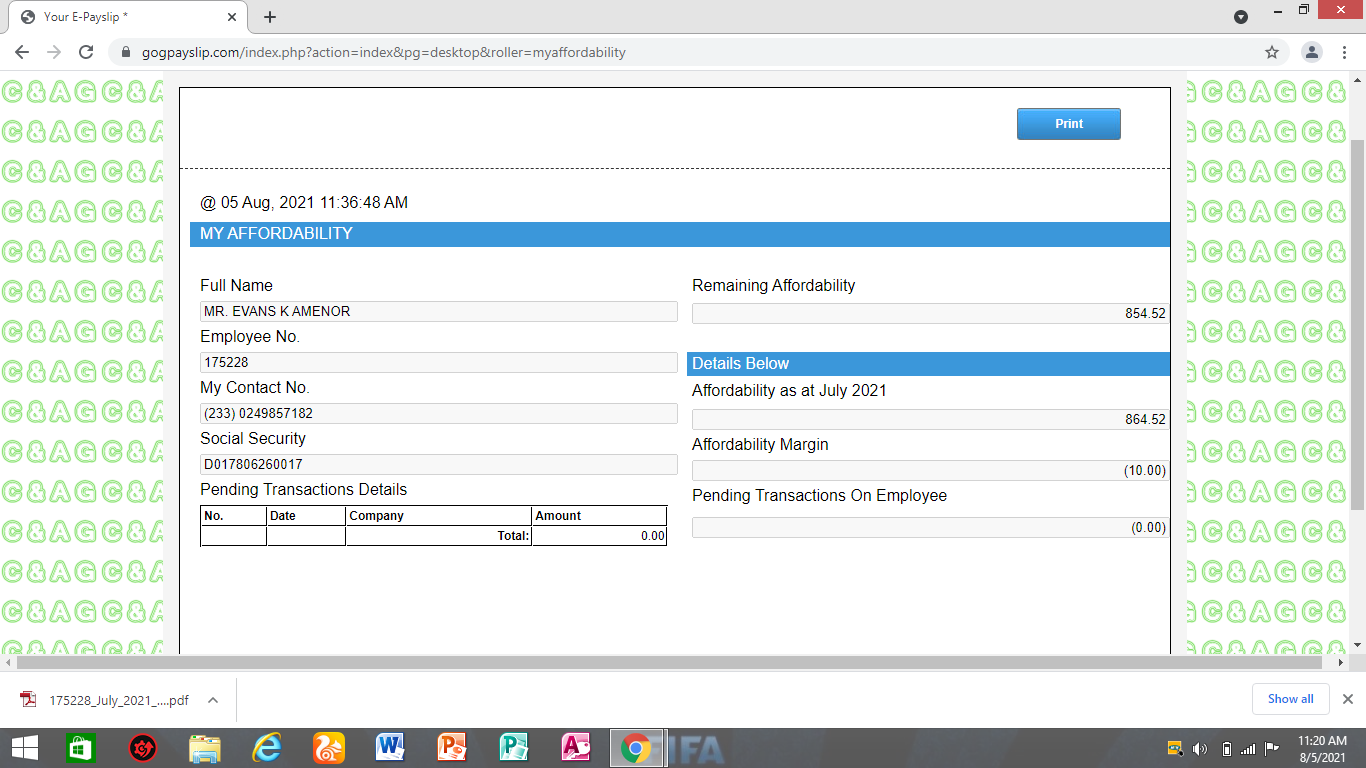Viewport: 1366px width, 768px height.
Task: Click the blue Print button
Action: (1068, 124)
